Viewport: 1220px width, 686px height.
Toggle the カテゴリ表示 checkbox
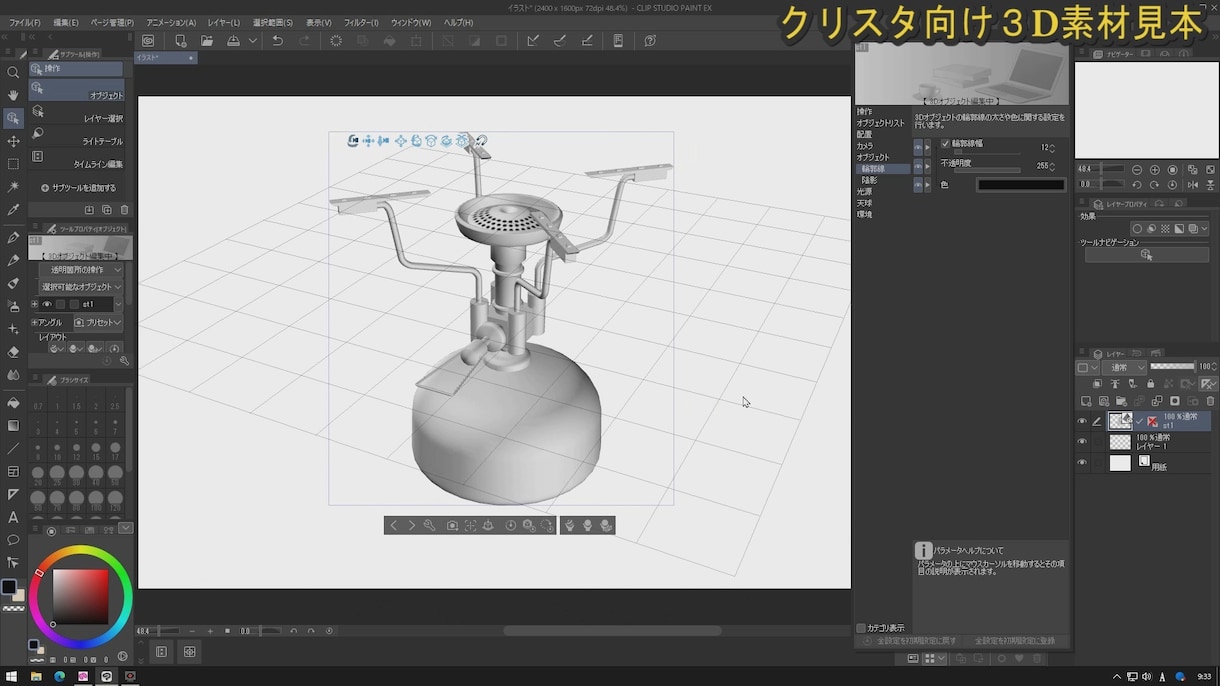(861, 628)
